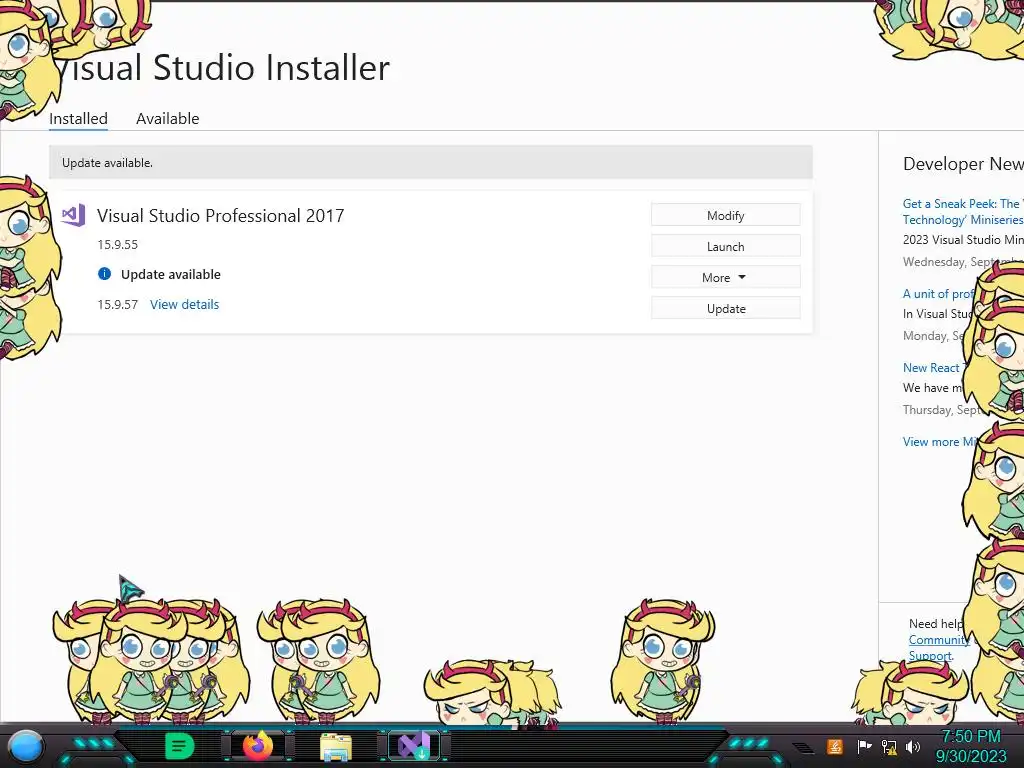Image resolution: width=1024 pixels, height=768 pixels.
Task: Open 'Get a Sneak Peek' news link
Action: click(x=963, y=212)
